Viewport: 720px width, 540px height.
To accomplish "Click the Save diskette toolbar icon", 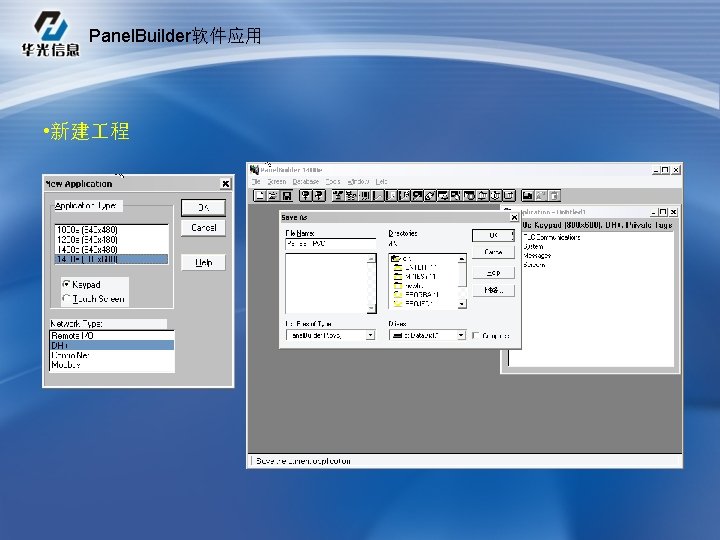I will point(287,196).
